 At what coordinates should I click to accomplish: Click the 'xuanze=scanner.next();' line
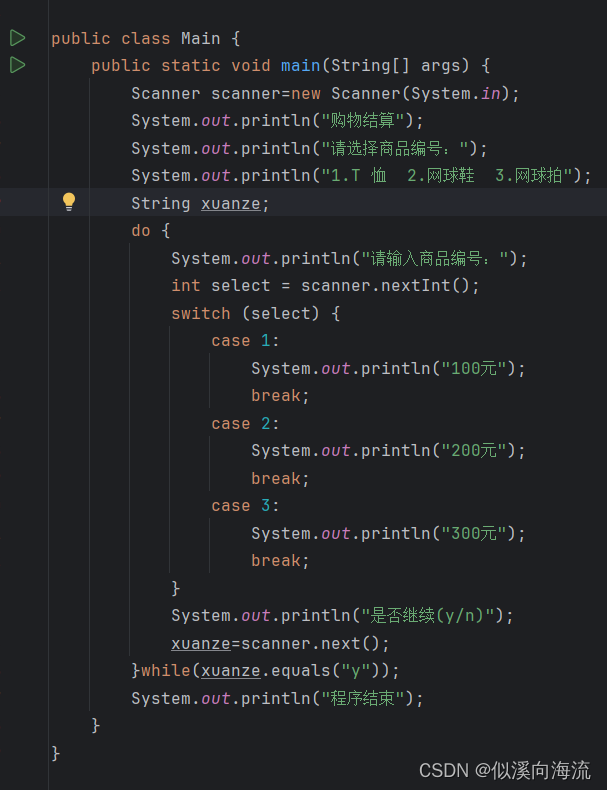click(x=280, y=643)
